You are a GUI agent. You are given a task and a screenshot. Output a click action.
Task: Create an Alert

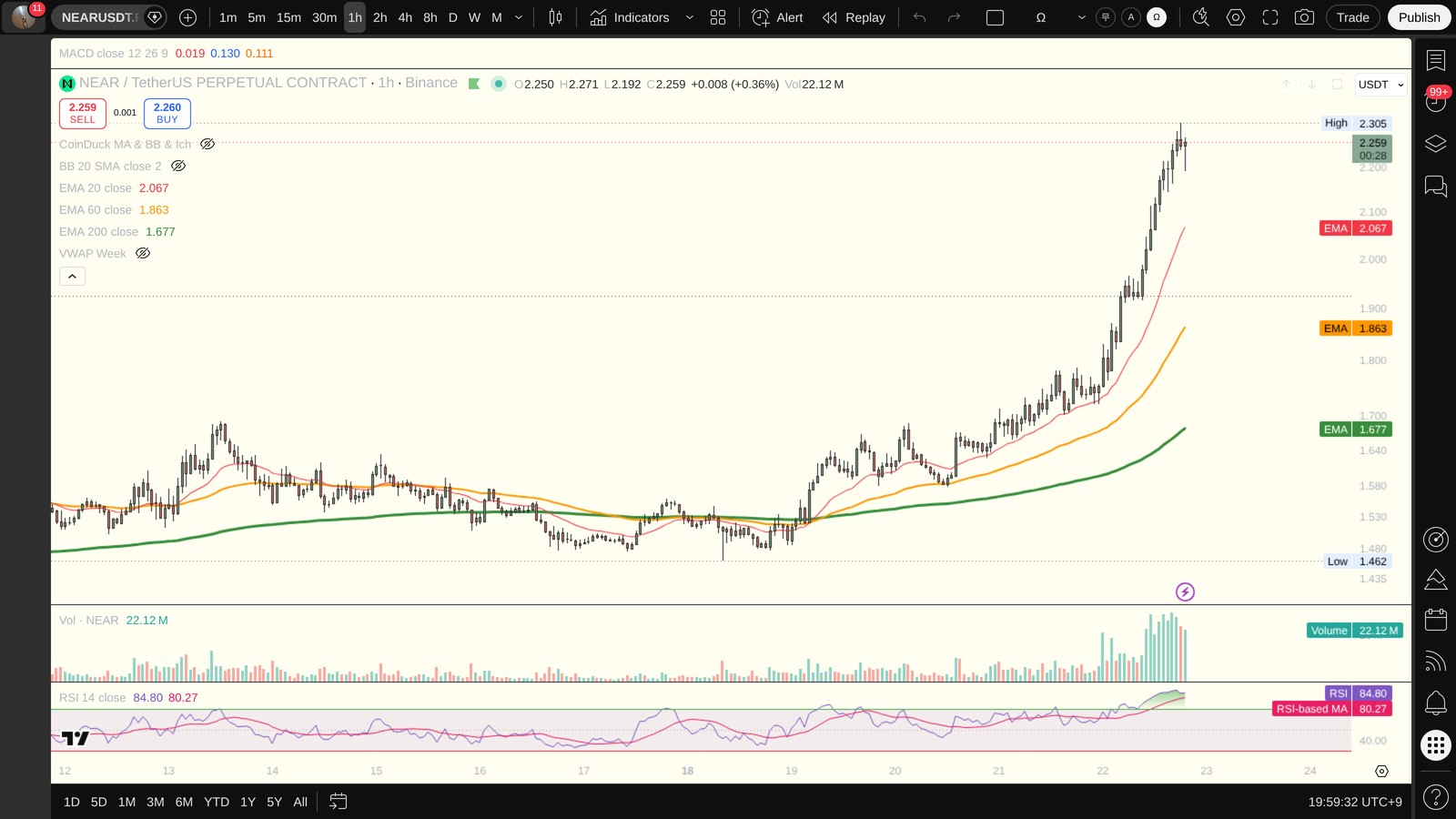point(777,17)
